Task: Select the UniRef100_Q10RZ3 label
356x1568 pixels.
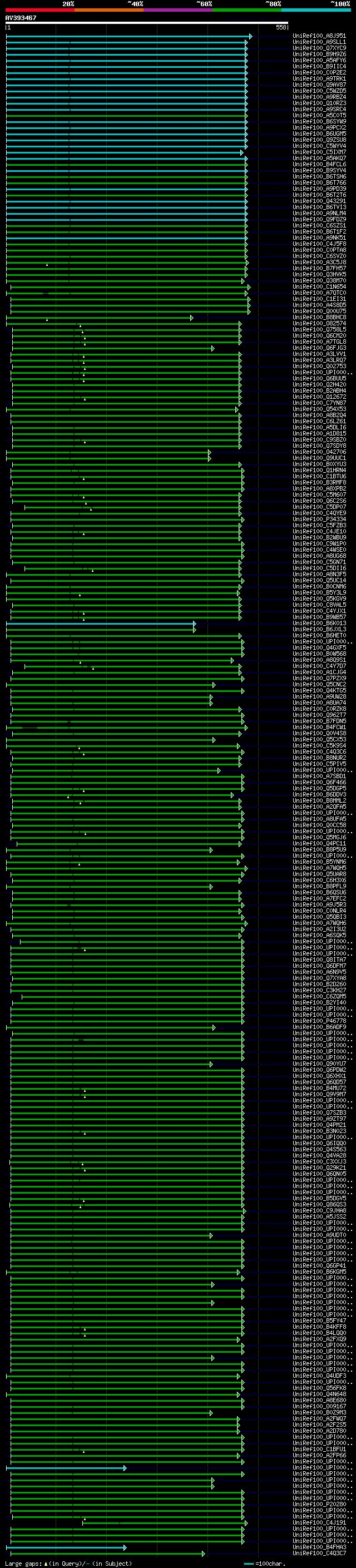Action: pos(319,103)
